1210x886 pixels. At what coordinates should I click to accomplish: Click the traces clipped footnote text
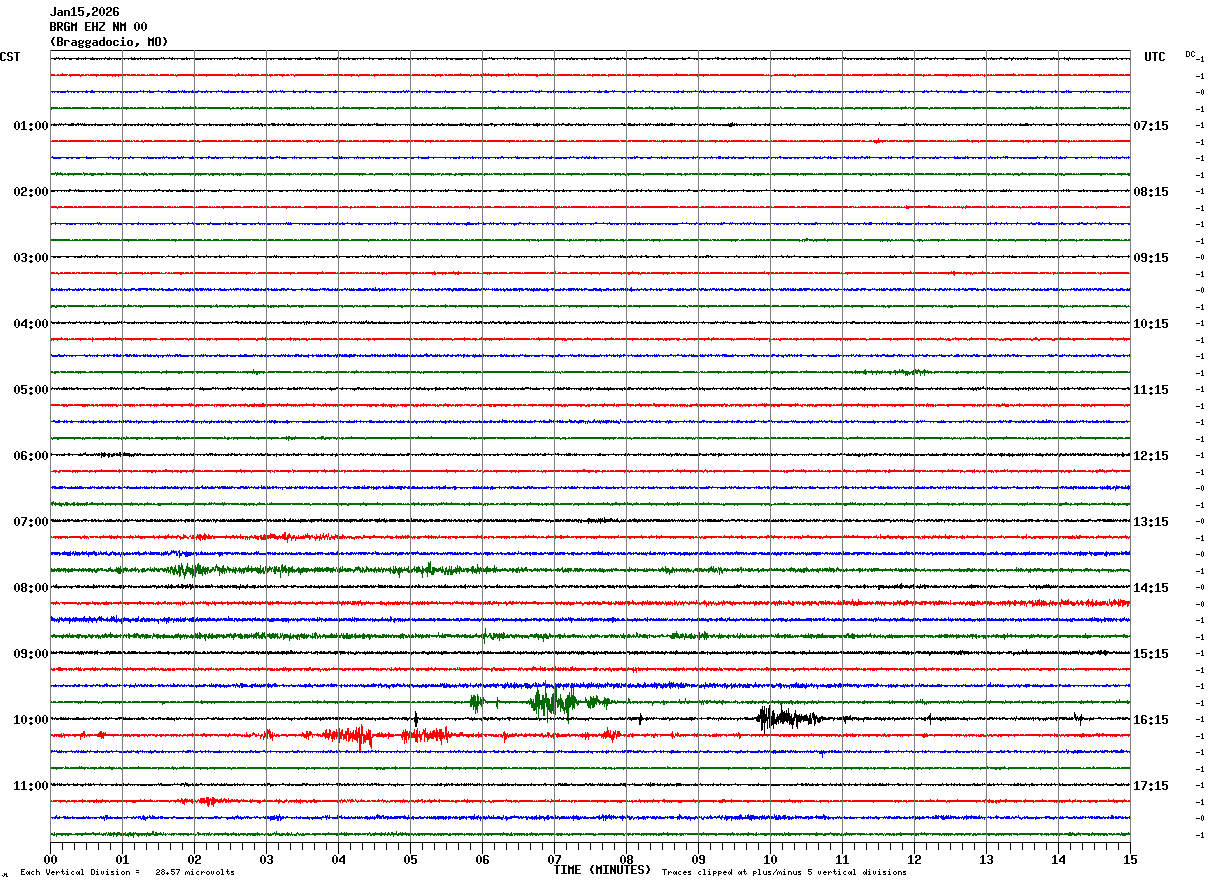(784, 873)
